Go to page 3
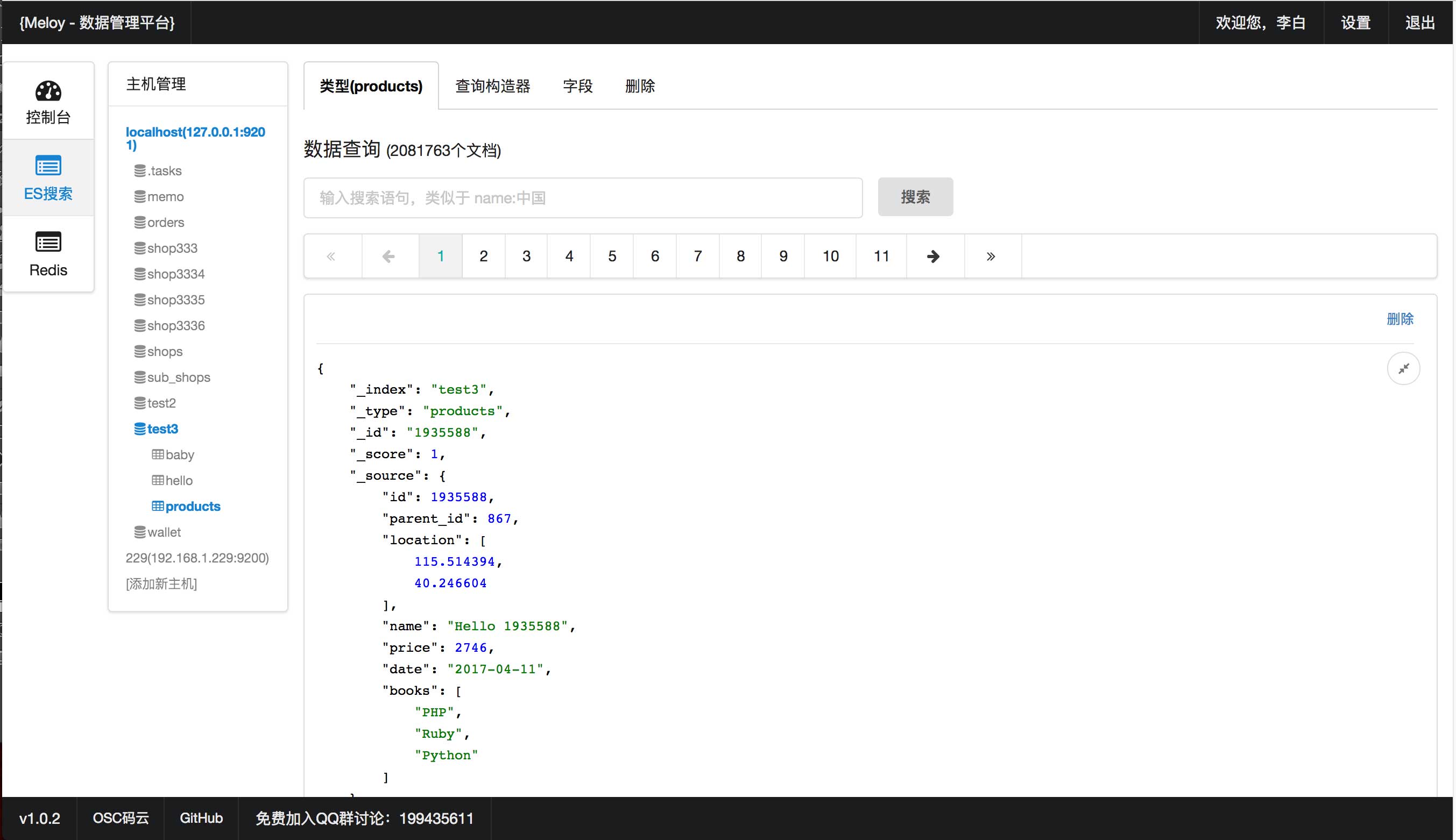Screen dimensions: 1456x840 click(526, 256)
